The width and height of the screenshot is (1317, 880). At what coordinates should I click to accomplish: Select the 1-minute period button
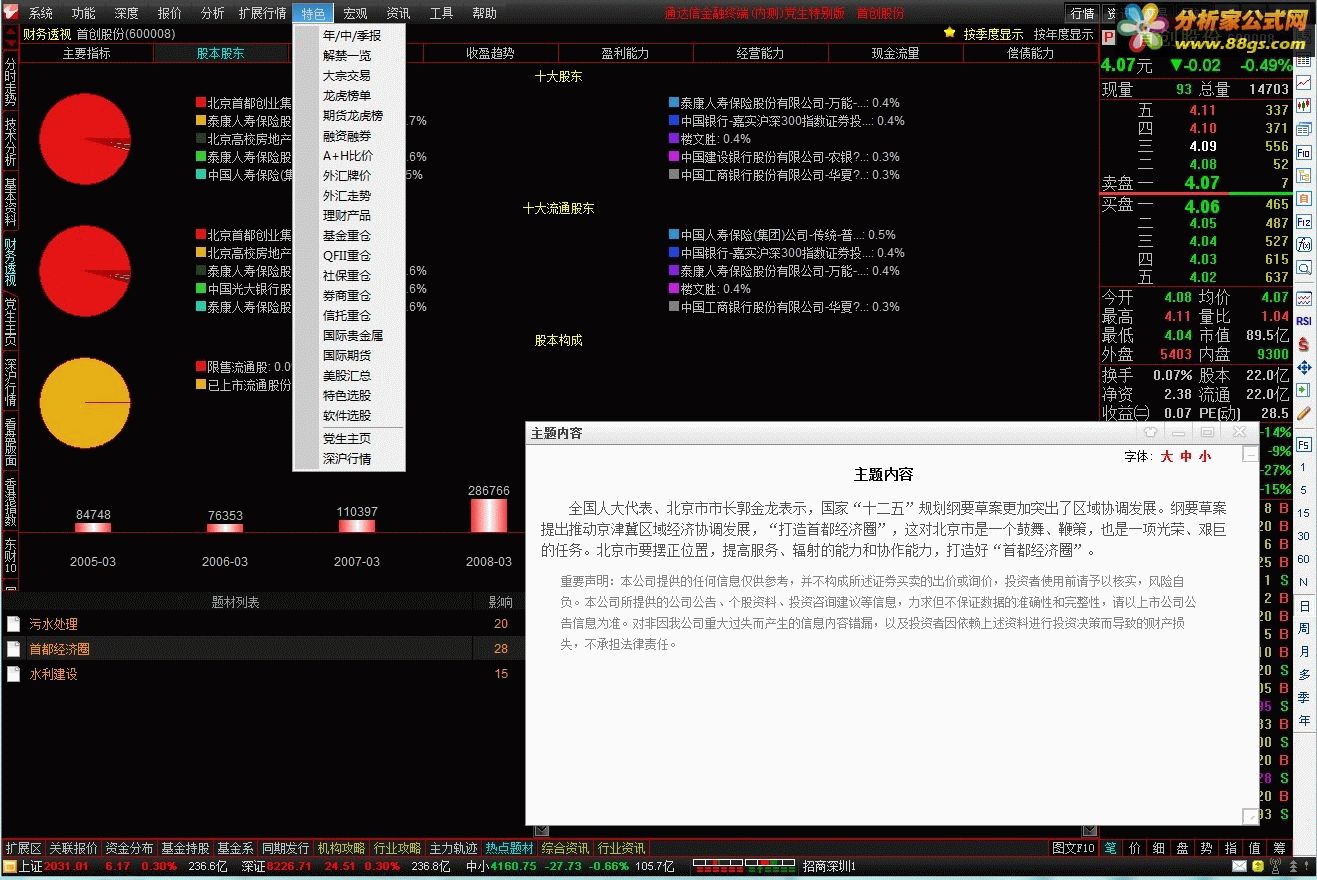click(1304, 467)
